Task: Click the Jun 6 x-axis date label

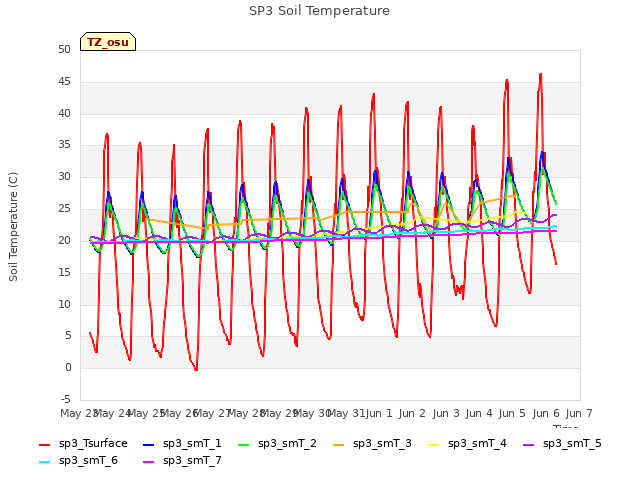Action: point(546,413)
